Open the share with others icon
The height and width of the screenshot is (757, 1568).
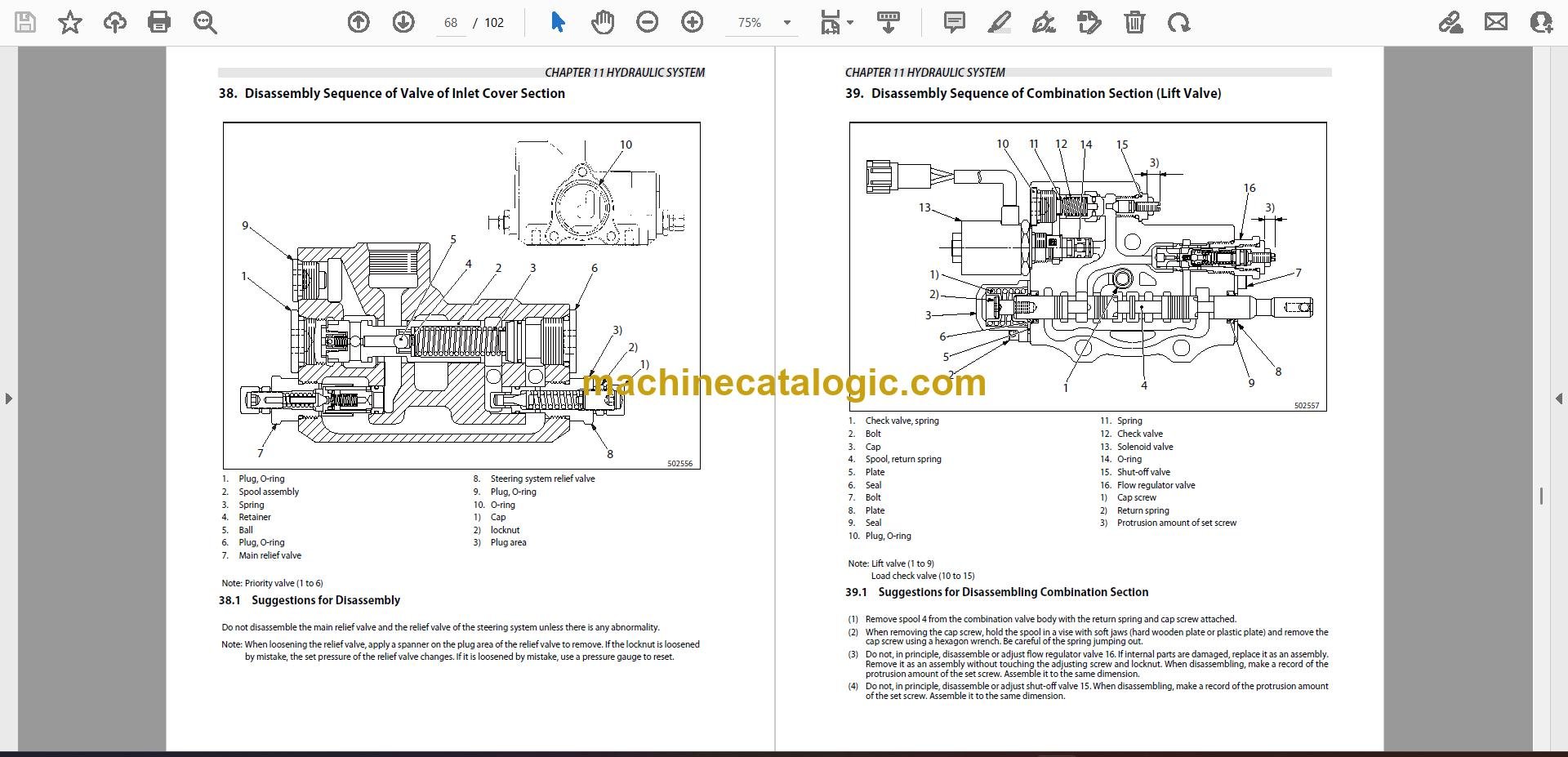[x=1541, y=22]
